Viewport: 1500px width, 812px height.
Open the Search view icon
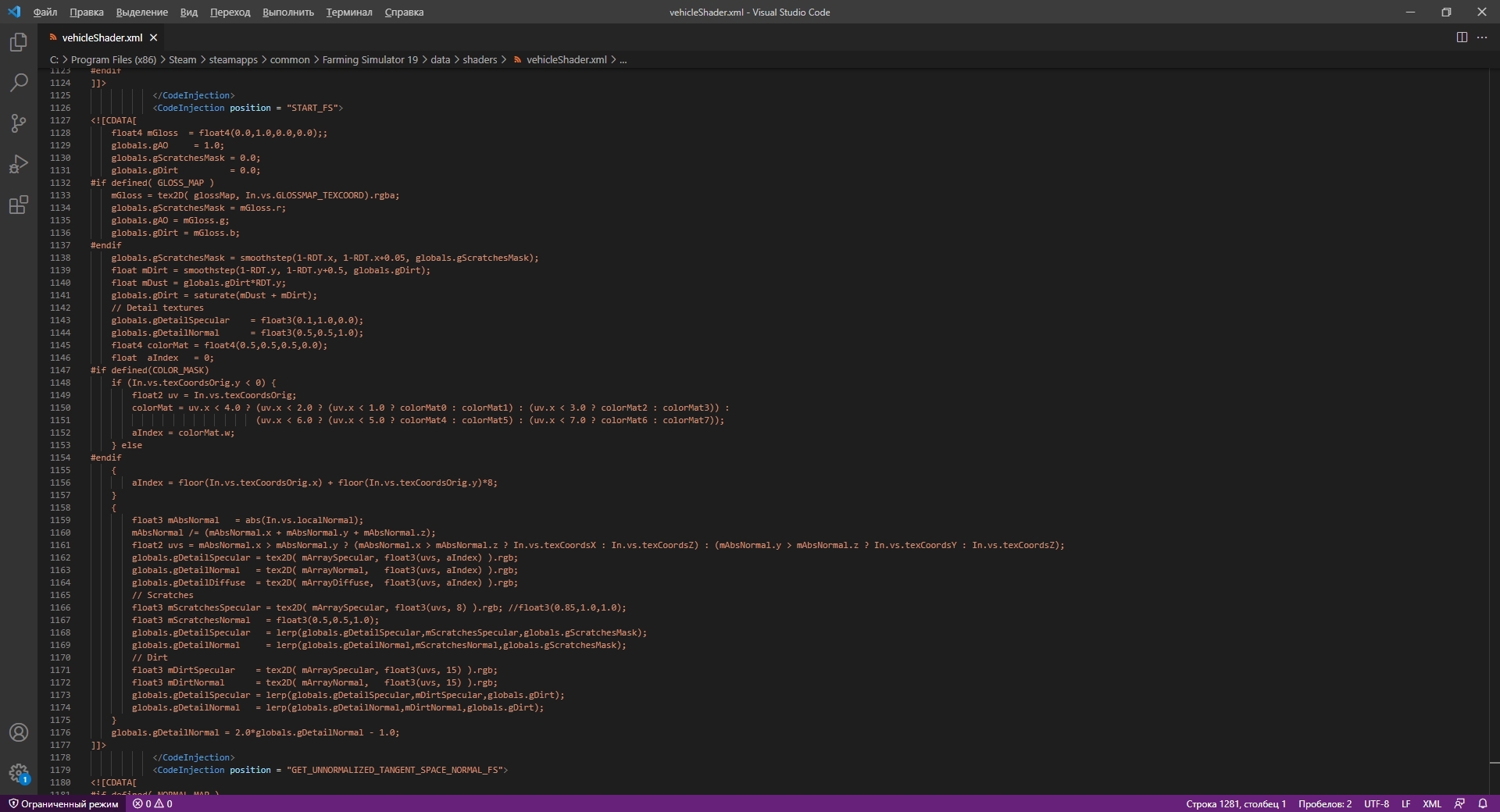point(19,83)
